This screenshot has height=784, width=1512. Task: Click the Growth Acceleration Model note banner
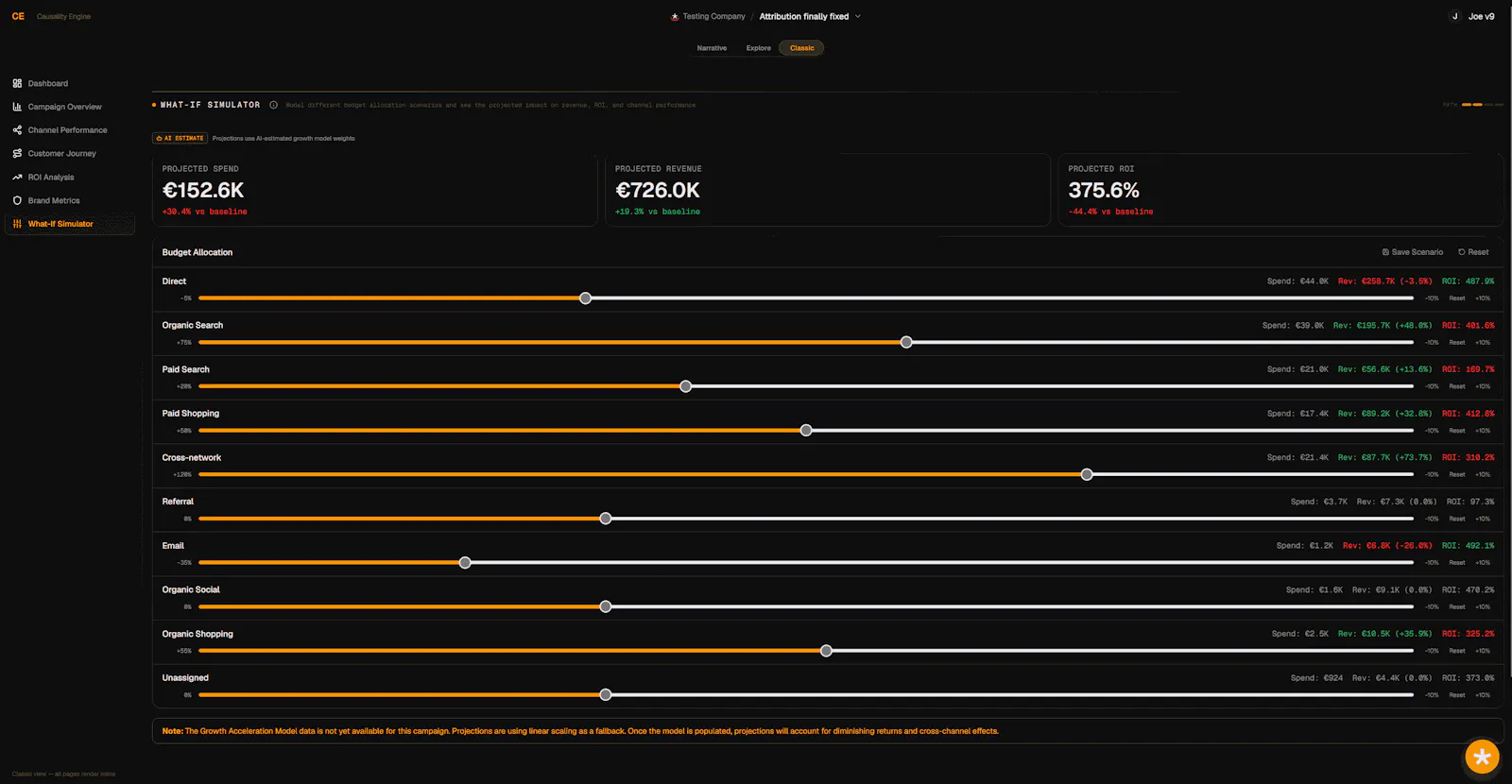pyautogui.click(x=827, y=731)
